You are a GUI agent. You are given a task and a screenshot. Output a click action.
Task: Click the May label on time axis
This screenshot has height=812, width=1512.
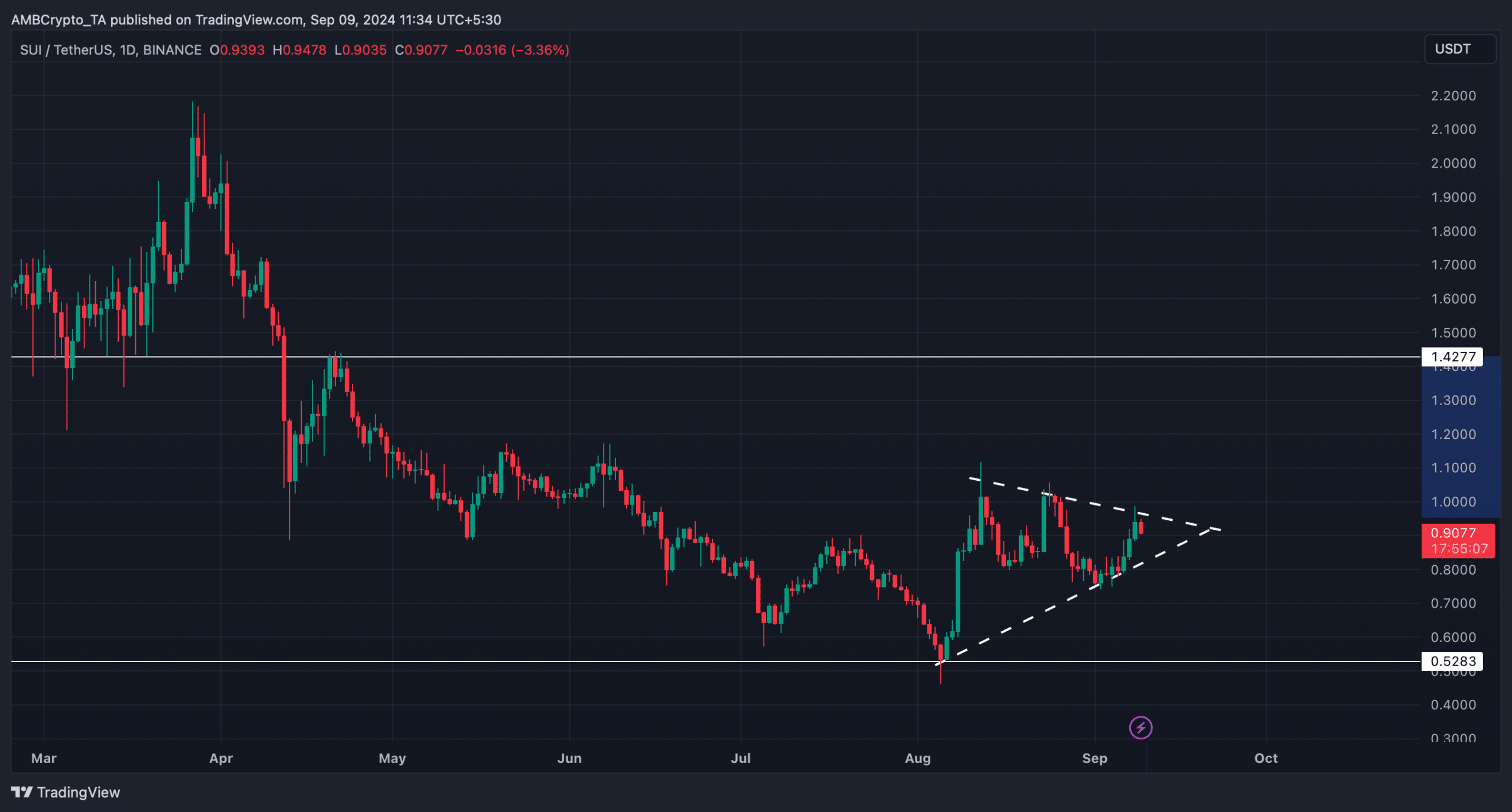click(x=392, y=758)
